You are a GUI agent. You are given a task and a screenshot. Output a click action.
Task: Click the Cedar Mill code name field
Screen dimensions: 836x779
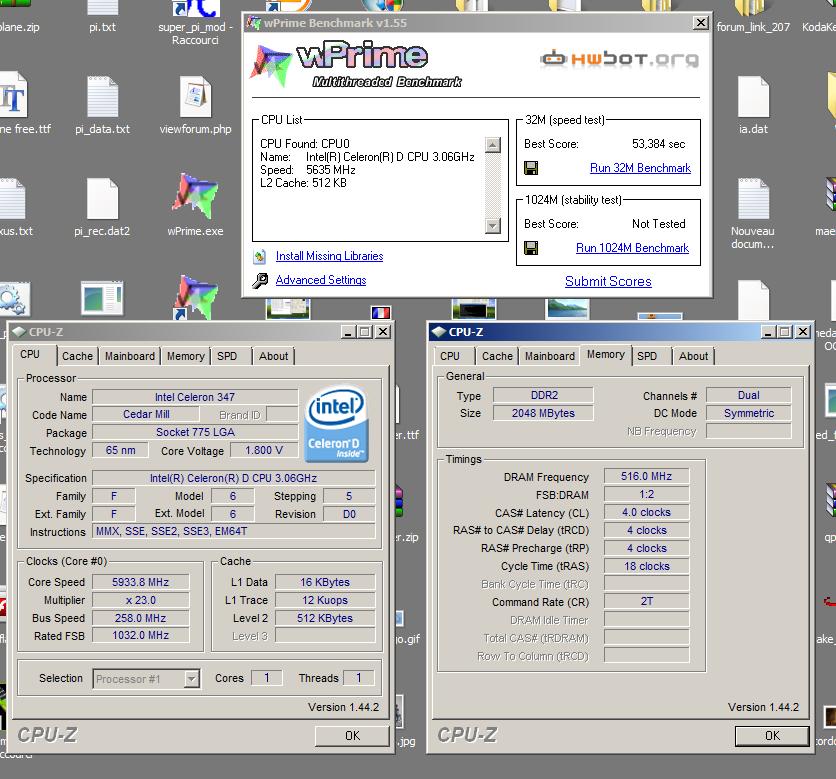tap(146, 414)
